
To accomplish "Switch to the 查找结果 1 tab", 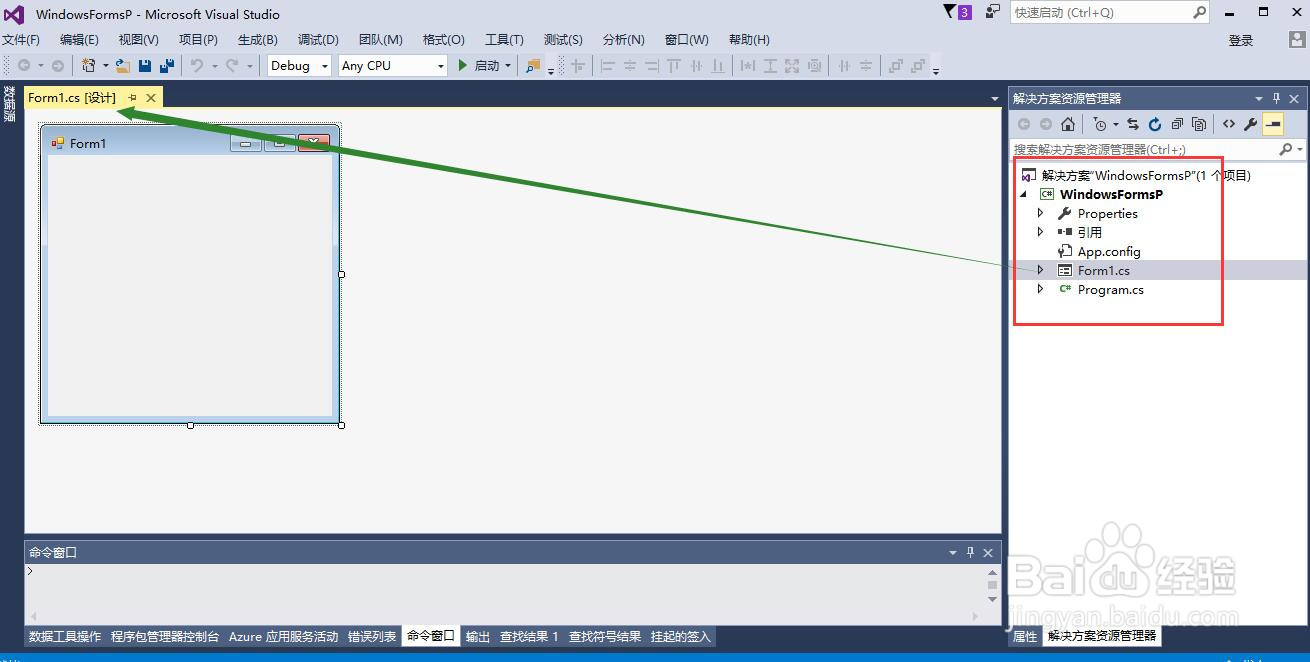I will [529, 636].
